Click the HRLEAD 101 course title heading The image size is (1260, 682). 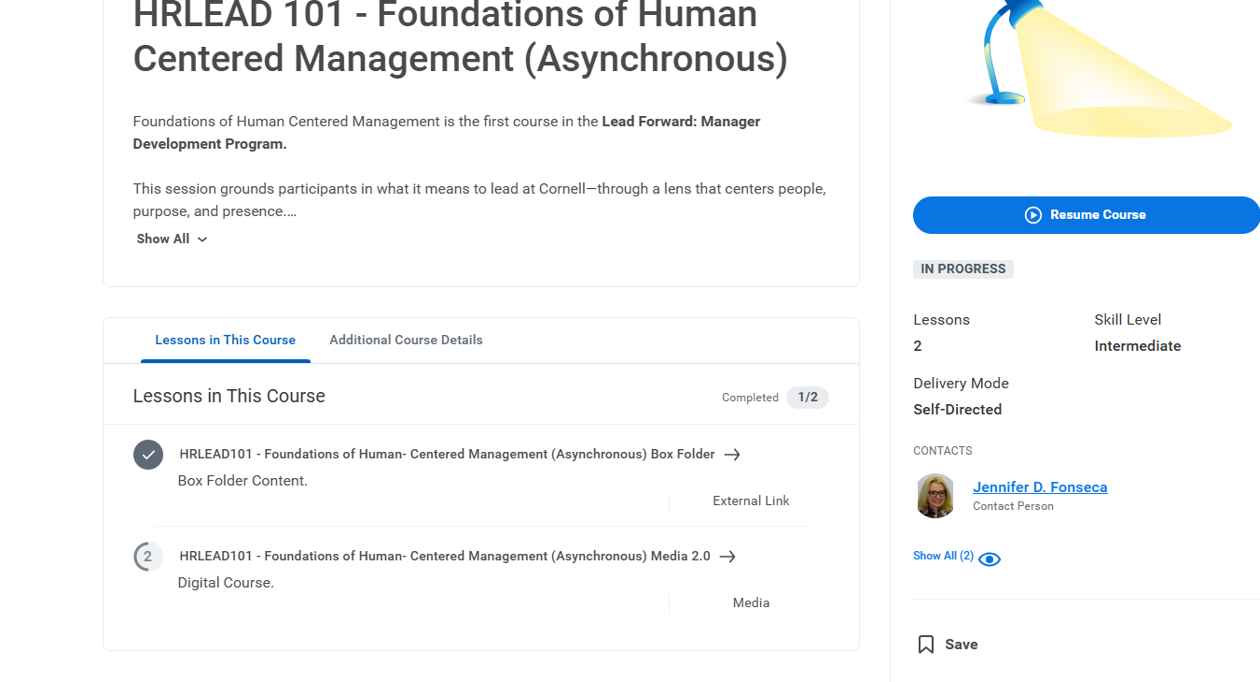[460, 37]
